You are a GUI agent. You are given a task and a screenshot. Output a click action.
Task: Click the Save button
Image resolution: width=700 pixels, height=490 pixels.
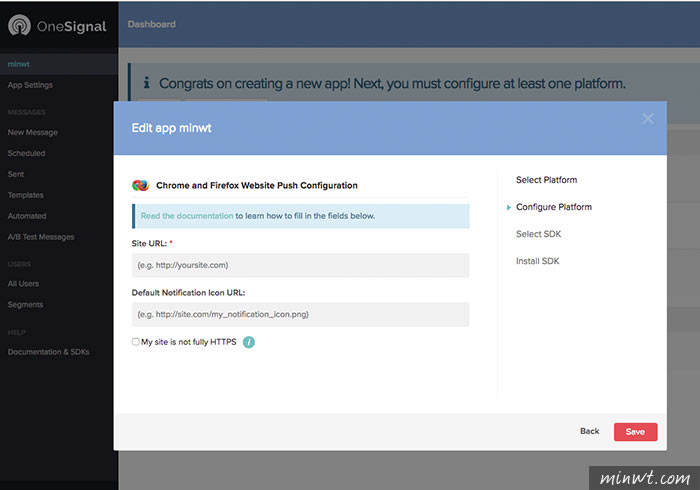coord(635,432)
